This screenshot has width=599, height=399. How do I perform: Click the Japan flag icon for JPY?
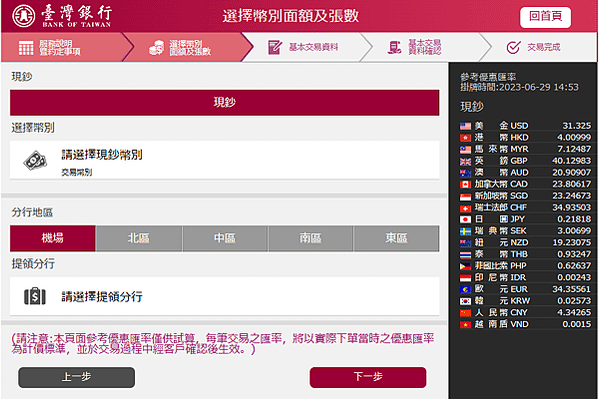tap(465, 219)
